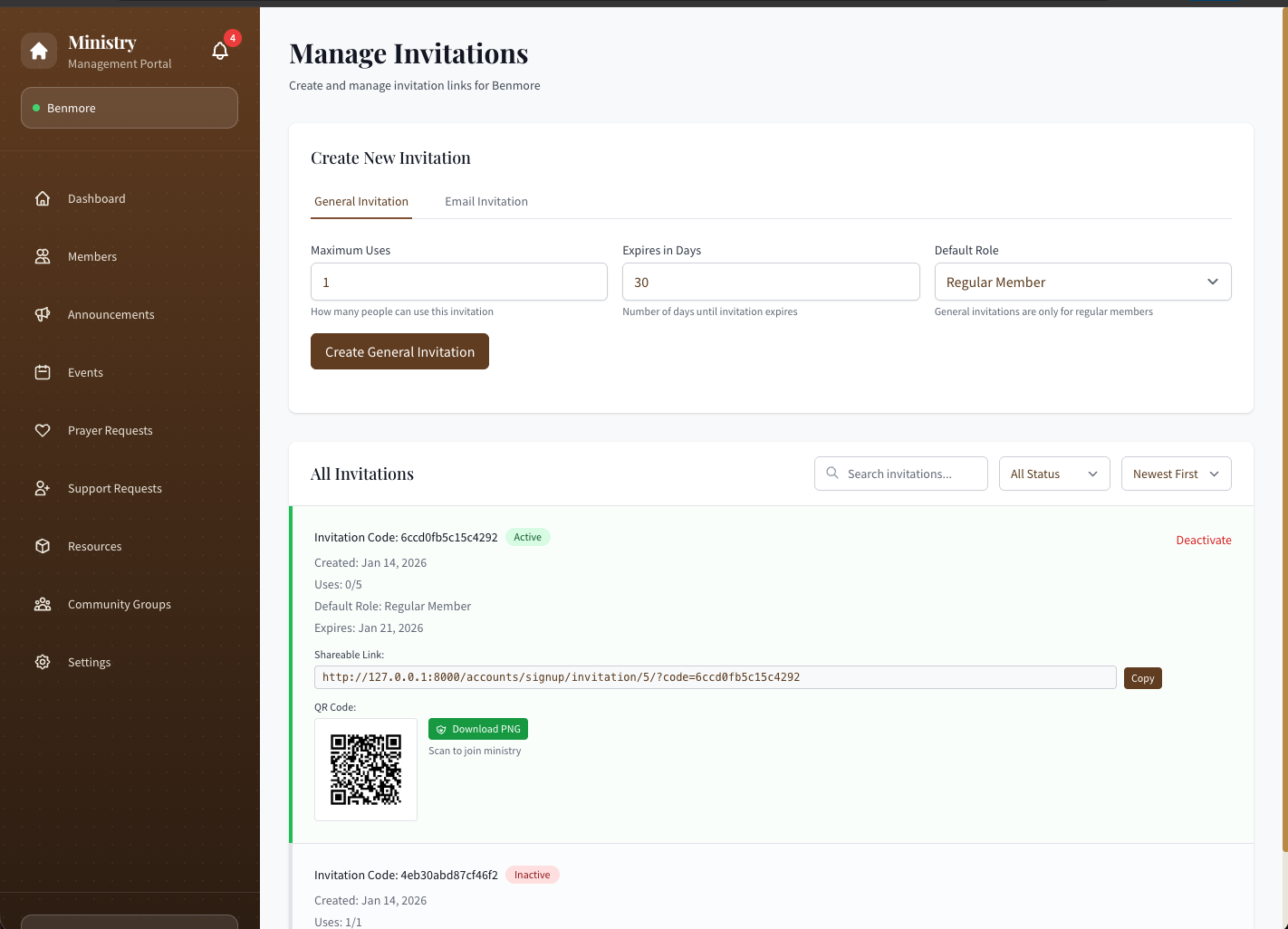1288x929 pixels.
Task: Click the Create General Invitation button
Action: pos(399,351)
